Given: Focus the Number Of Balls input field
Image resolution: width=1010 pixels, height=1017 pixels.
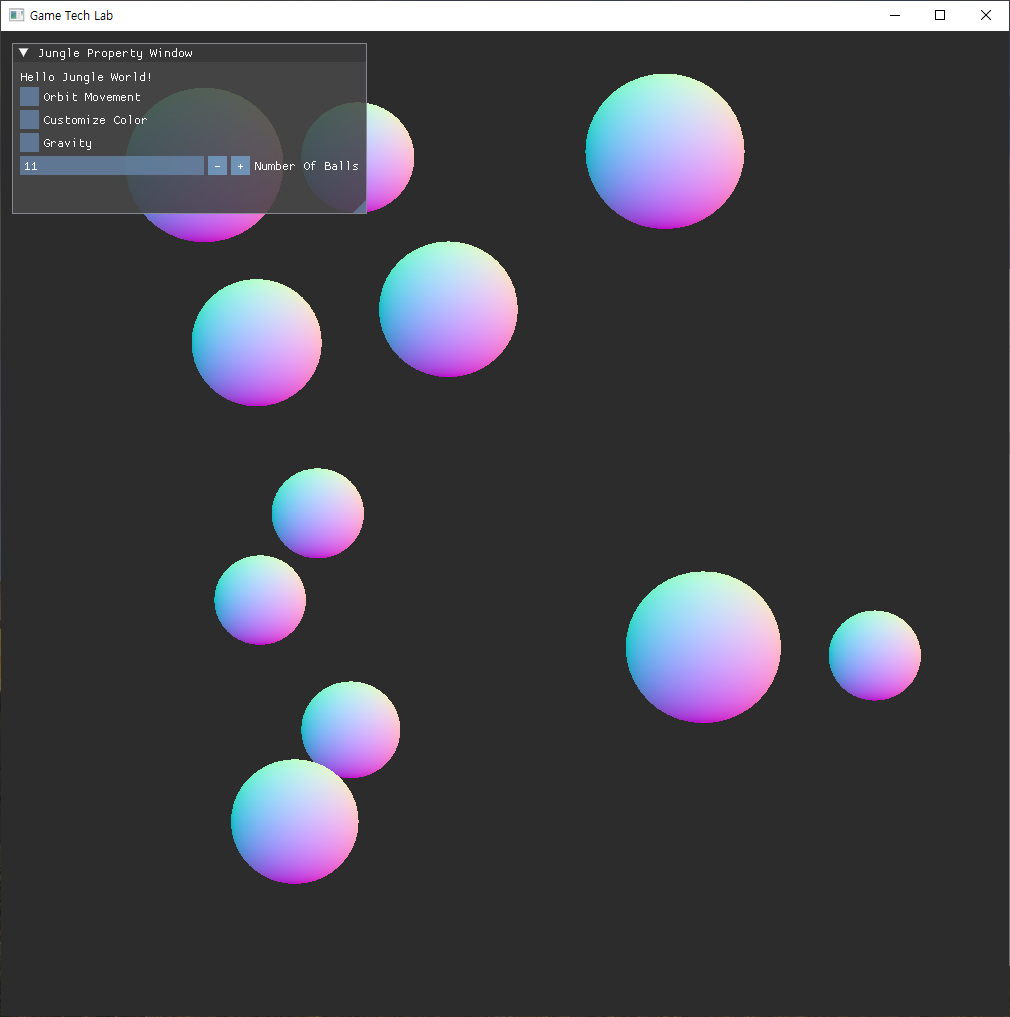Looking at the screenshot, I should (111, 166).
